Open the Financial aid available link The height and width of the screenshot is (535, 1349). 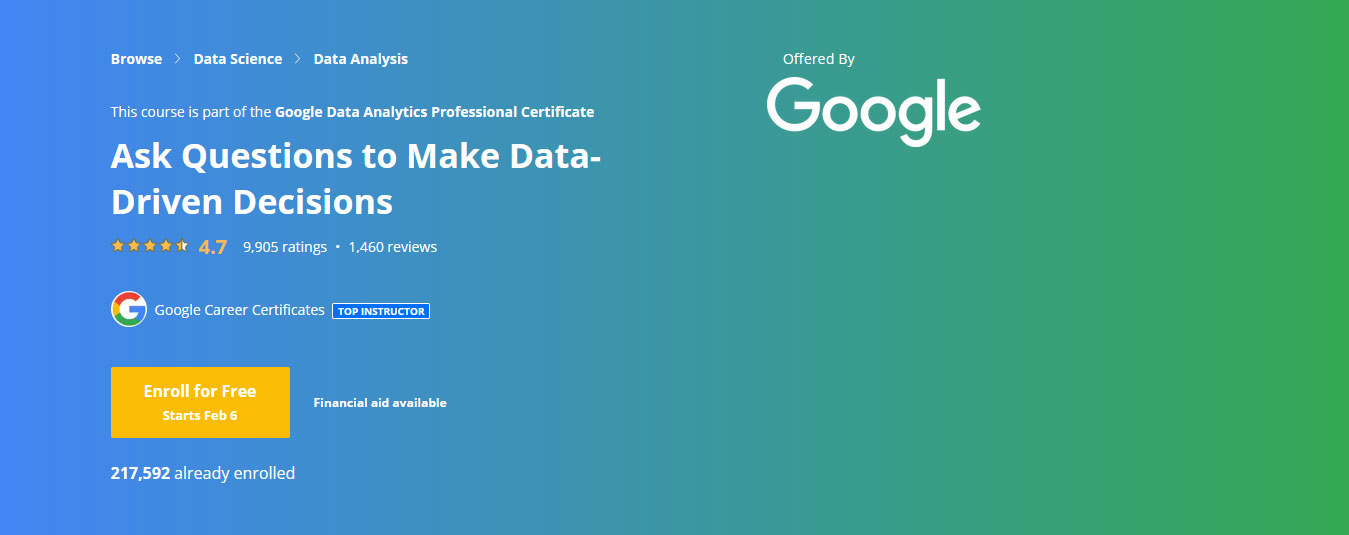(380, 403)
